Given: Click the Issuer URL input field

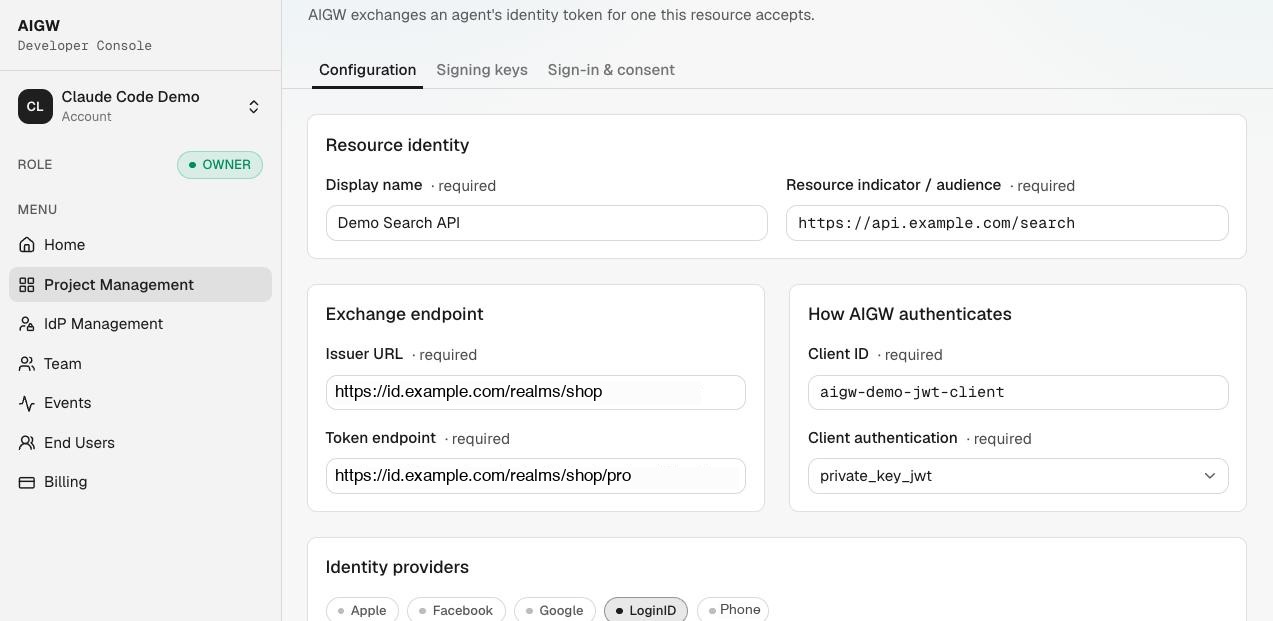Looking at the screenshot, I should click(x=535, y=392).
